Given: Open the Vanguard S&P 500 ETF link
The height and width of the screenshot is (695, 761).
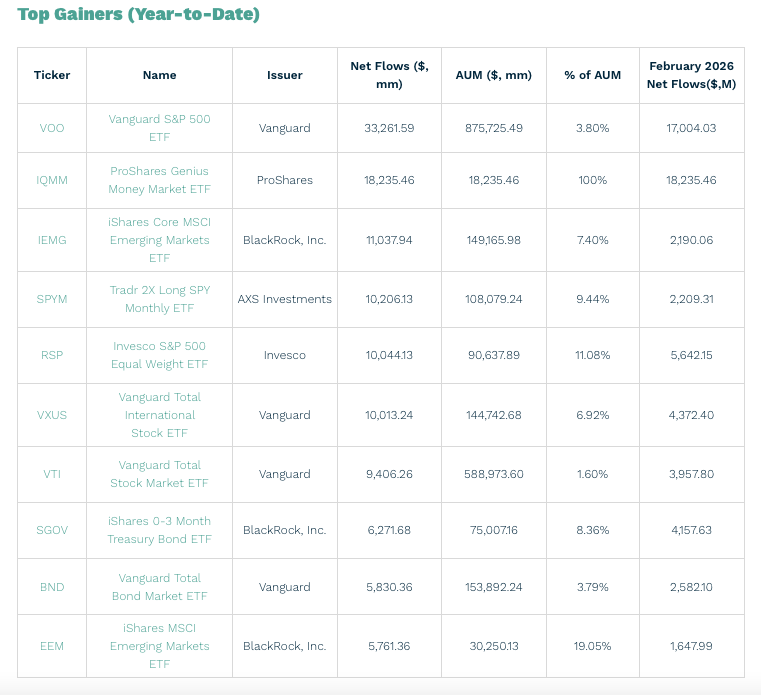Looking at the screenshot, I should pyautogui.click(x=159, y=128).
